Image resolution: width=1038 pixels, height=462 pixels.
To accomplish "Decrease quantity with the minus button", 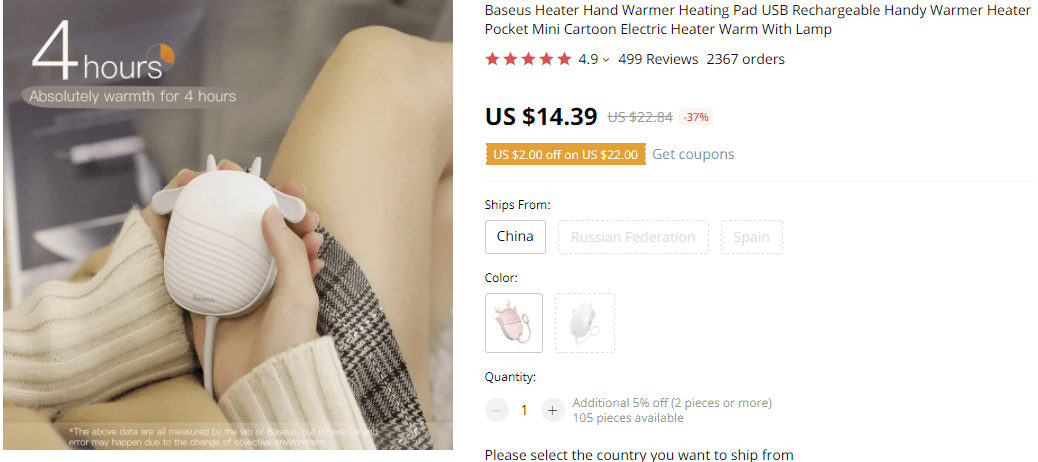I will coord(497,410).
